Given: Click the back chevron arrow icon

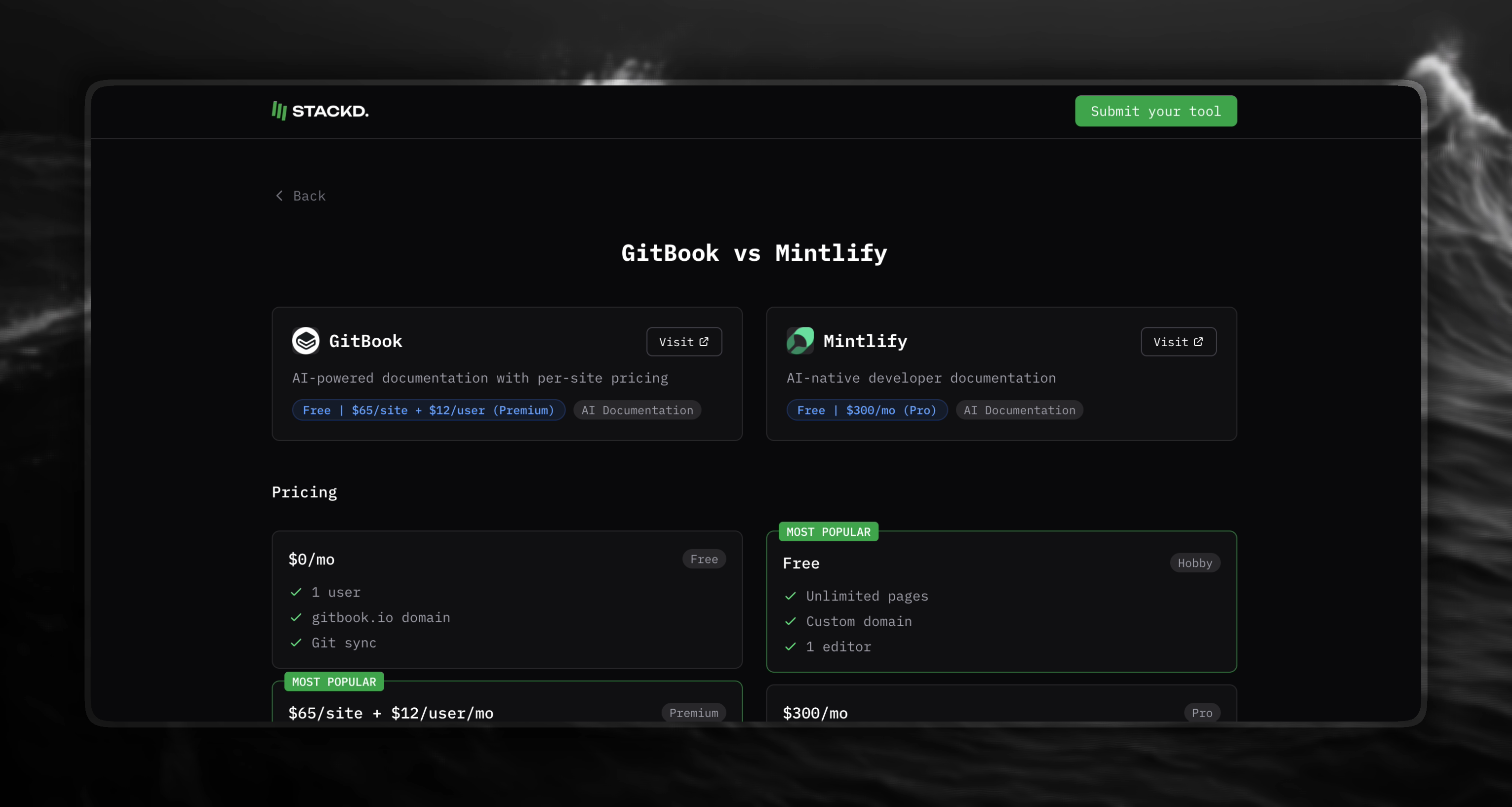Looking at the screenshot, I should (x=279, y=196).
